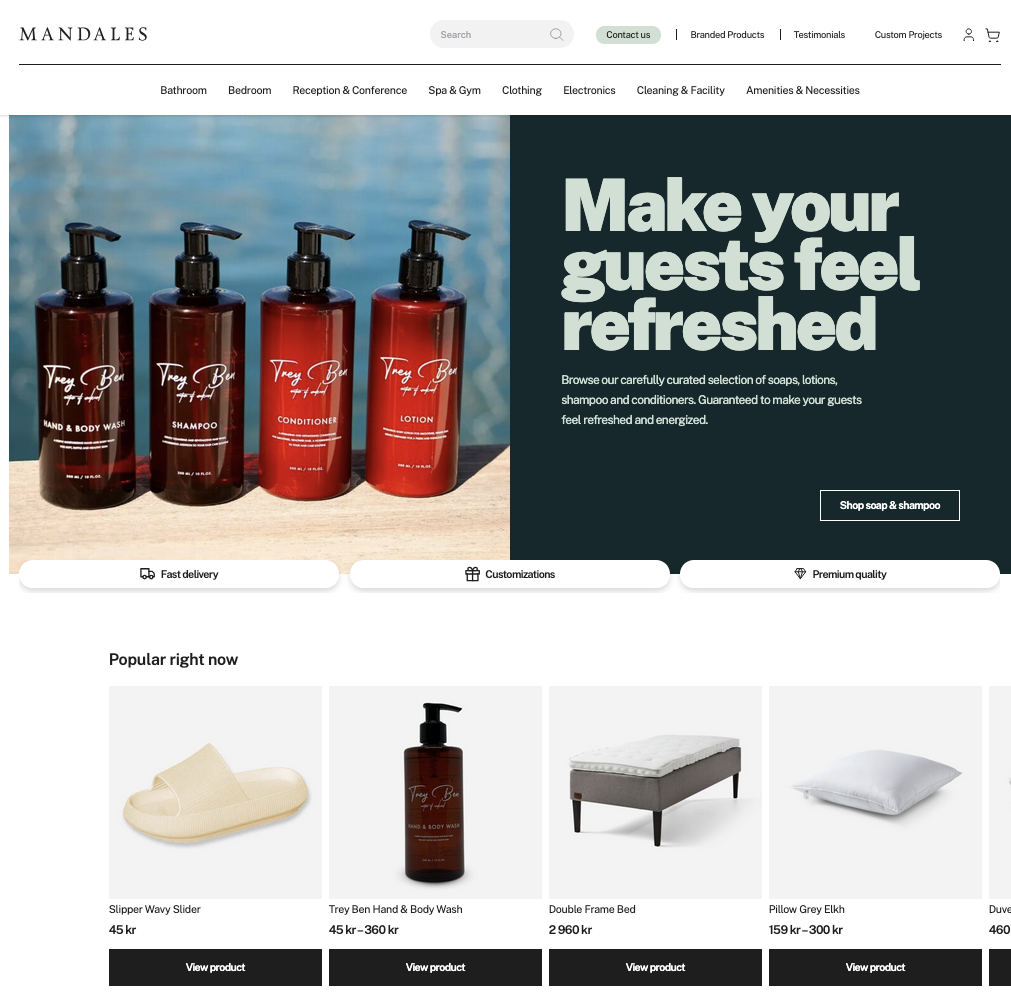Screen dimensions: 1011x1006
Task: Open the Pillow Grey Elkh product image
Action: tap(875, 793)
